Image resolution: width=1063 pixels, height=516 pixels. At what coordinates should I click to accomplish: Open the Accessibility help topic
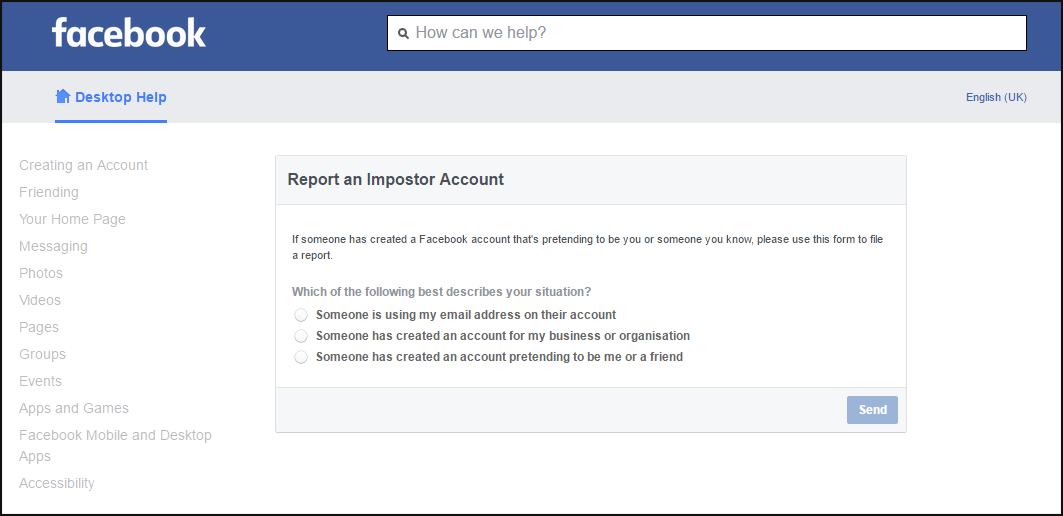(57, 483)
